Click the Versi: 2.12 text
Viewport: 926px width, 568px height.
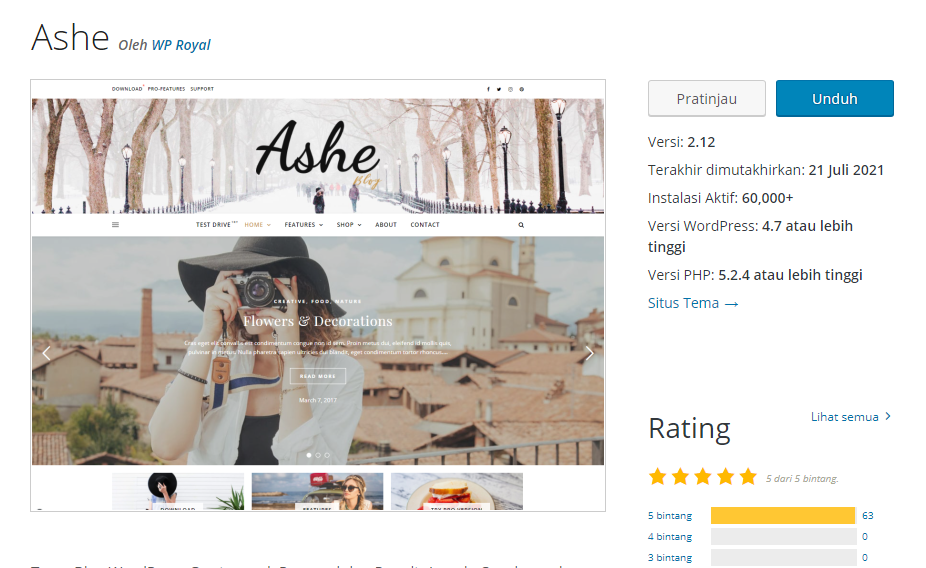pos(682,142)
